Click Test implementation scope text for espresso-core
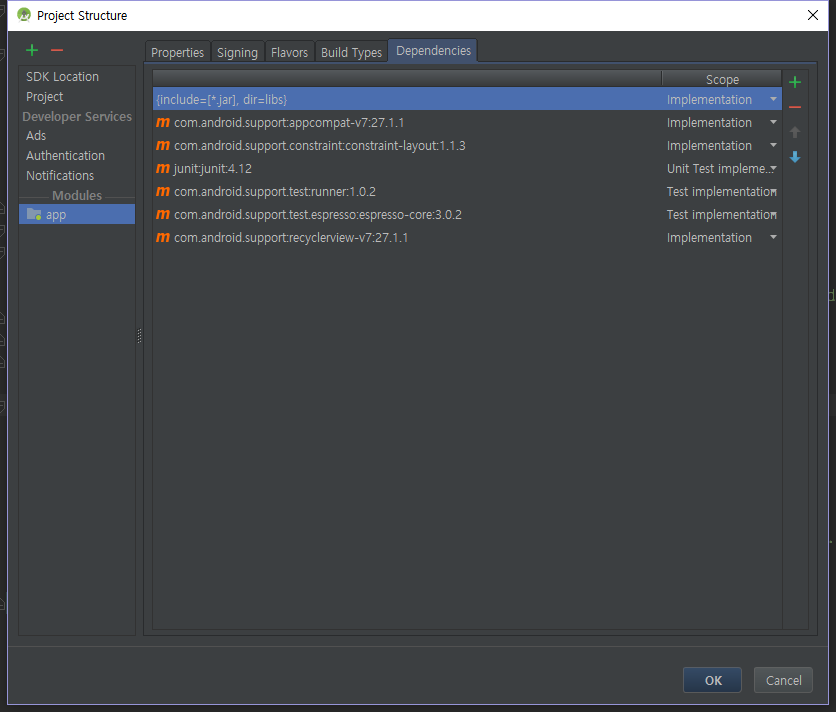 [718, 214]
